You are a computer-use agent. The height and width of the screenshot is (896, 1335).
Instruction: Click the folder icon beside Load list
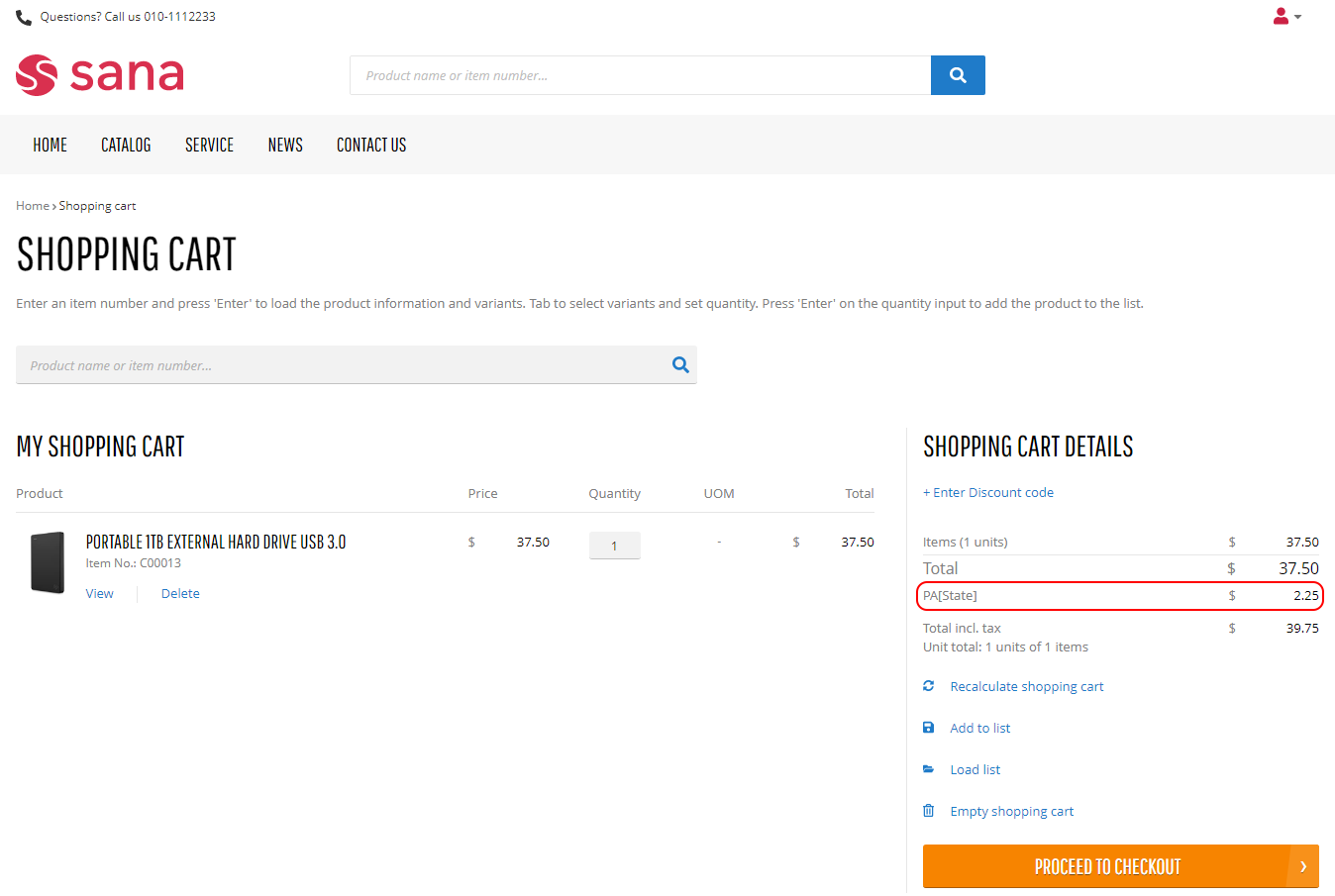928,769
